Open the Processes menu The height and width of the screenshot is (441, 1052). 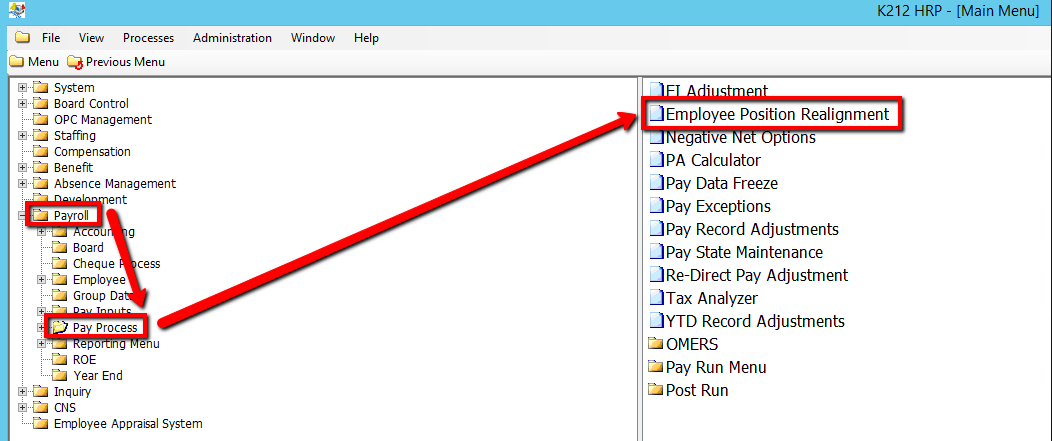(148, 38)
